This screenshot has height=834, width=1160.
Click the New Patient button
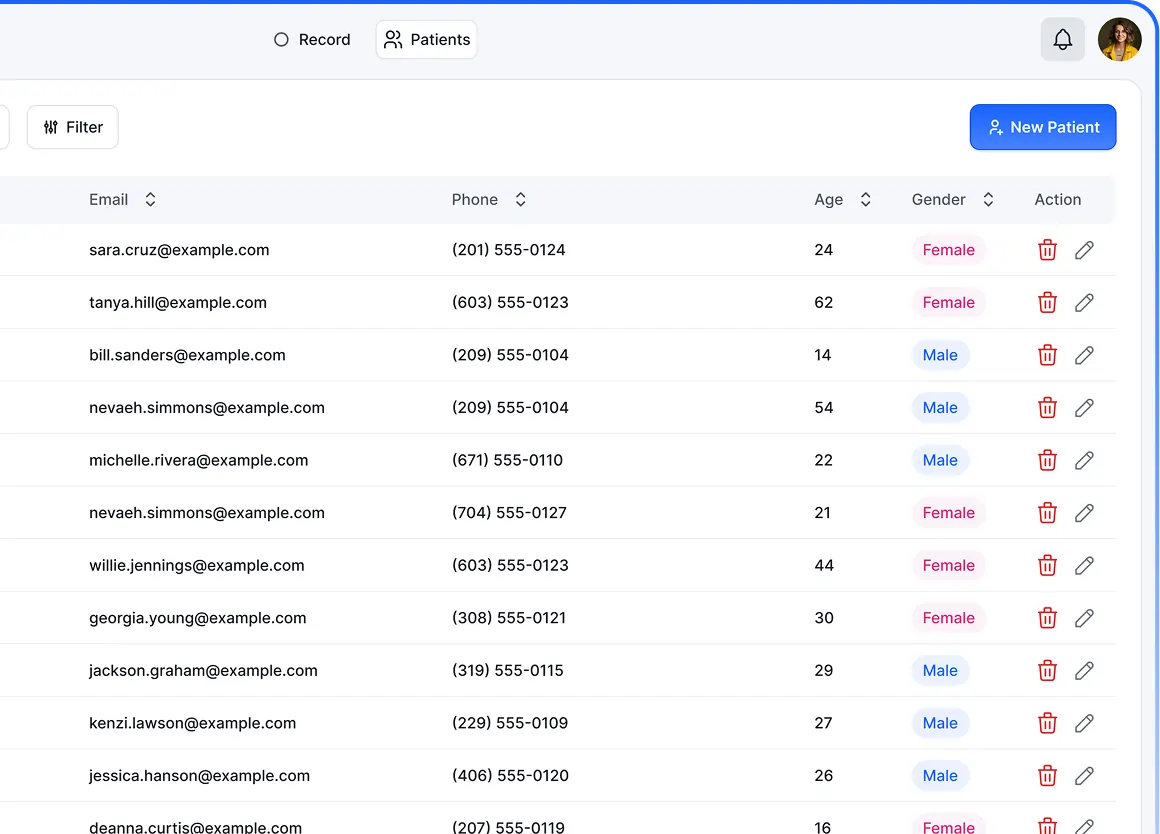tap(1043, 127)
